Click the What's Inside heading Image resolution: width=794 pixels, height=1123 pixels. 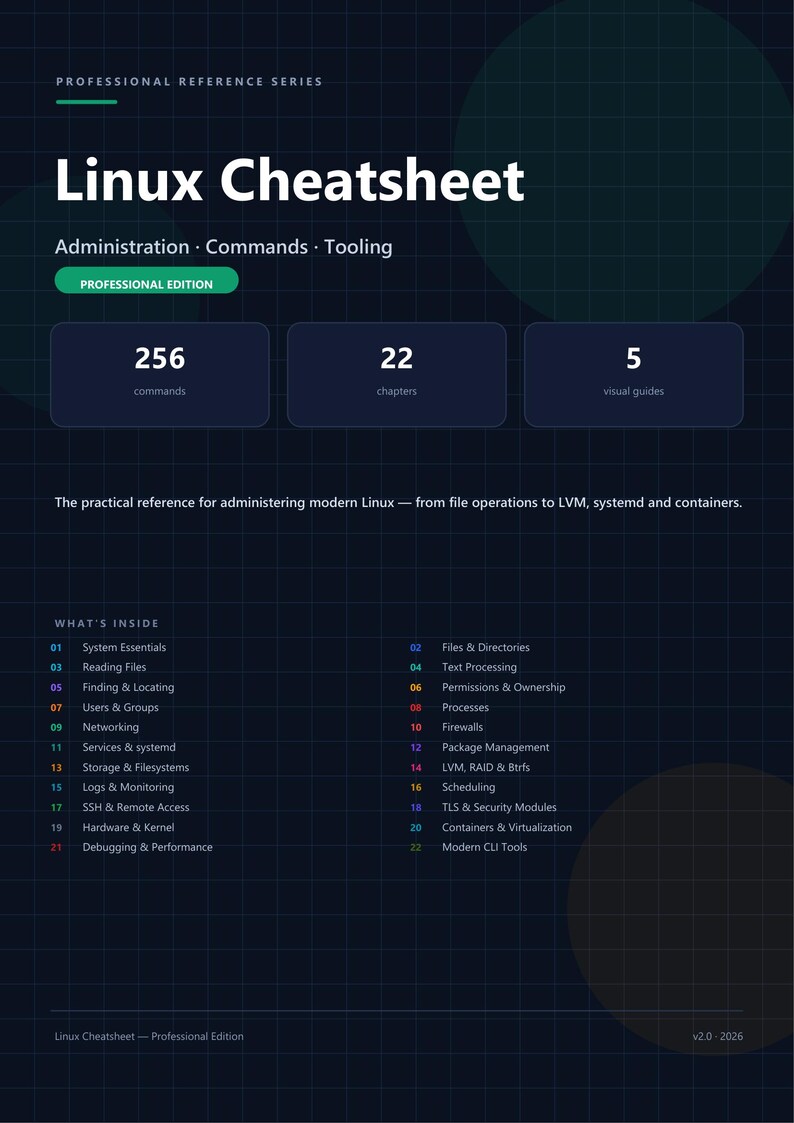[x=107, y=624]
